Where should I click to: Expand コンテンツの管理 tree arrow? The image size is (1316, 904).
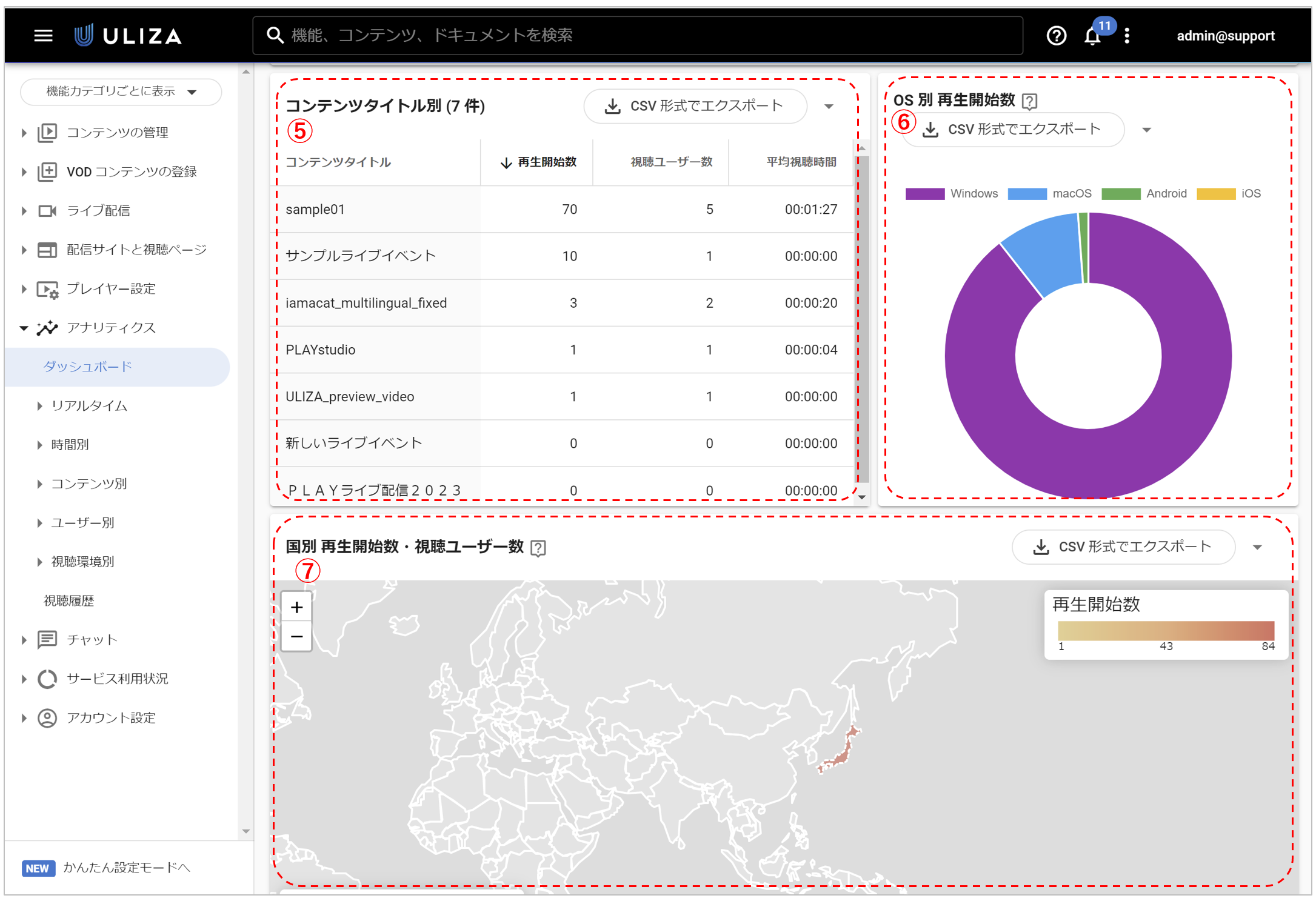[24, 133]
